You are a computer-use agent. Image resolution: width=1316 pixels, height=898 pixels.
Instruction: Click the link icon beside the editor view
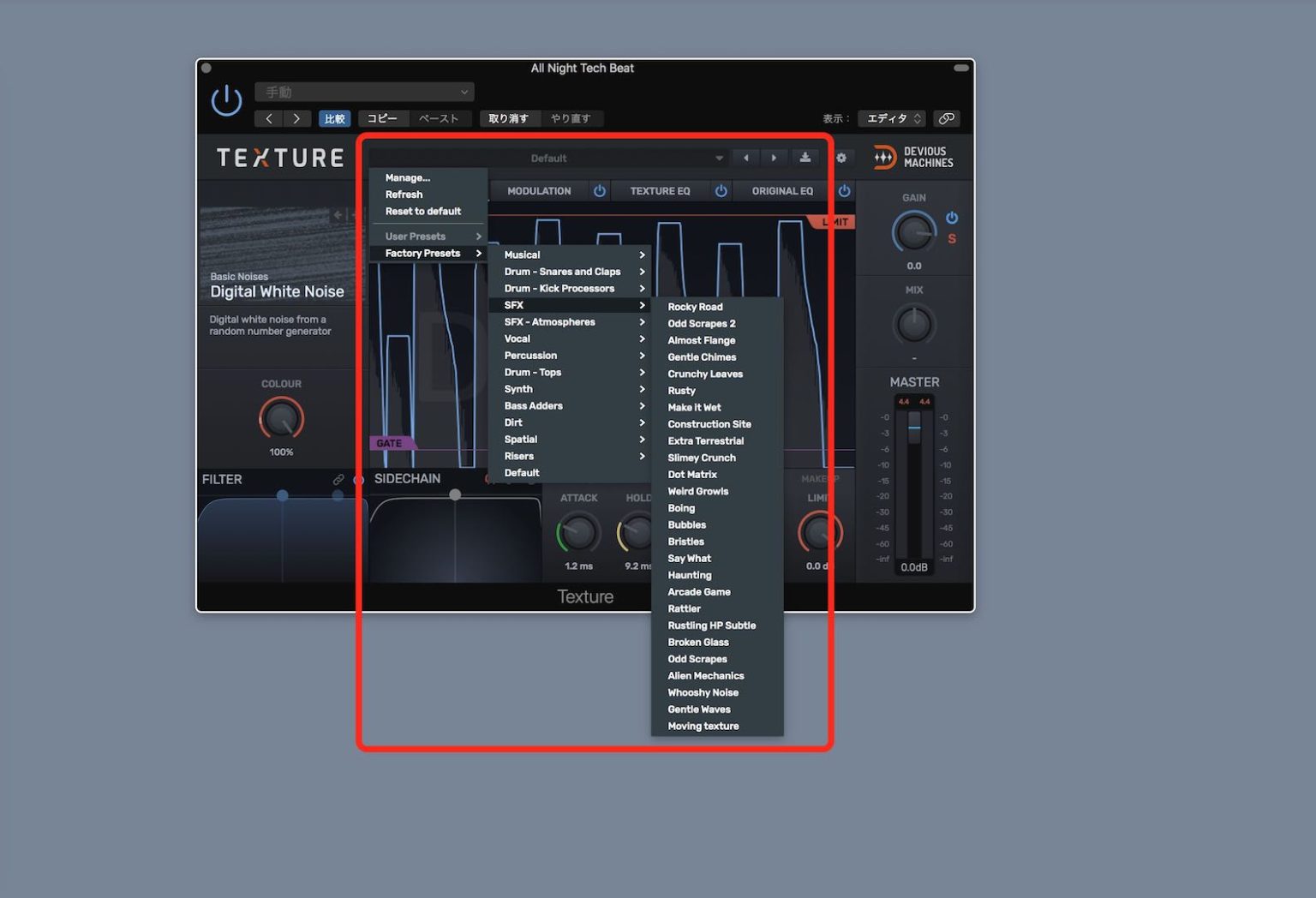946,118
